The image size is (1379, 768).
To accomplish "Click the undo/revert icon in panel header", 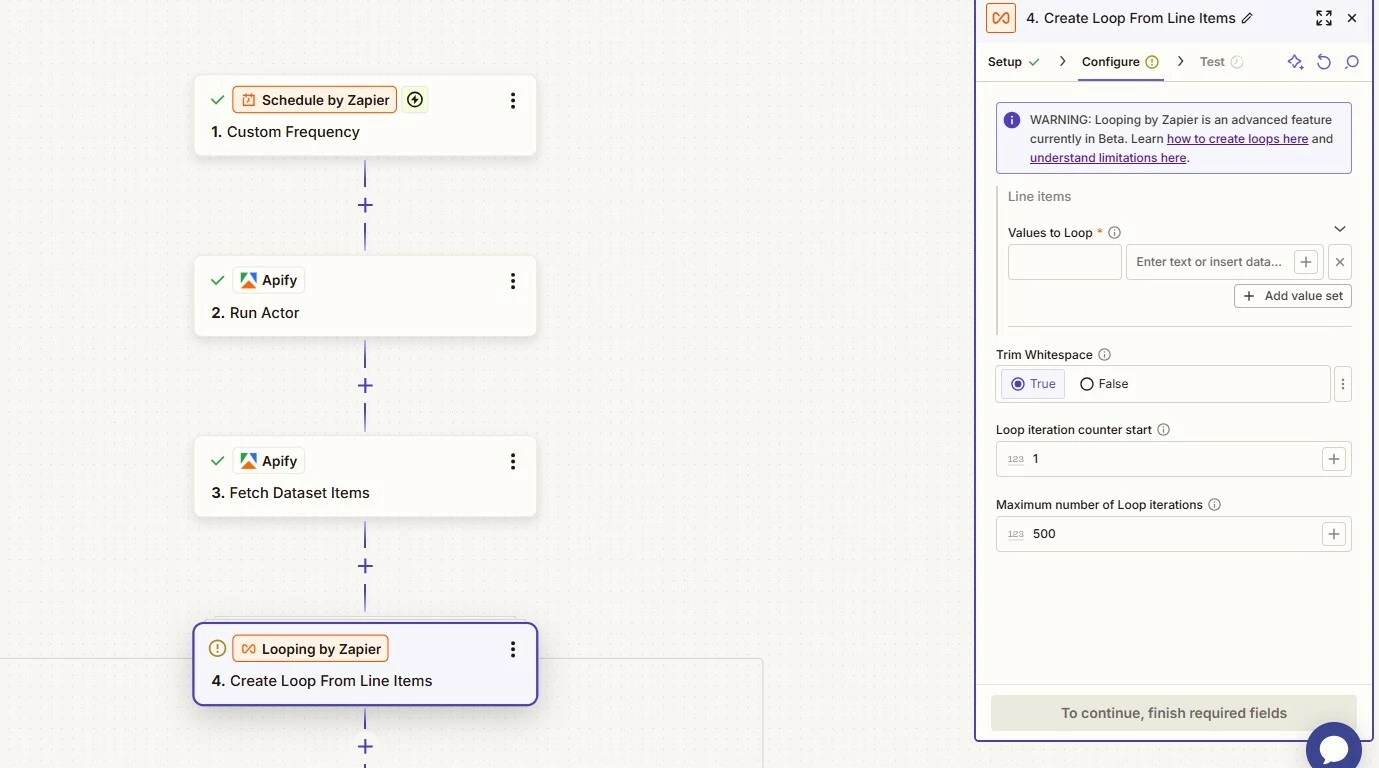I will click(x=1324, y=62).
